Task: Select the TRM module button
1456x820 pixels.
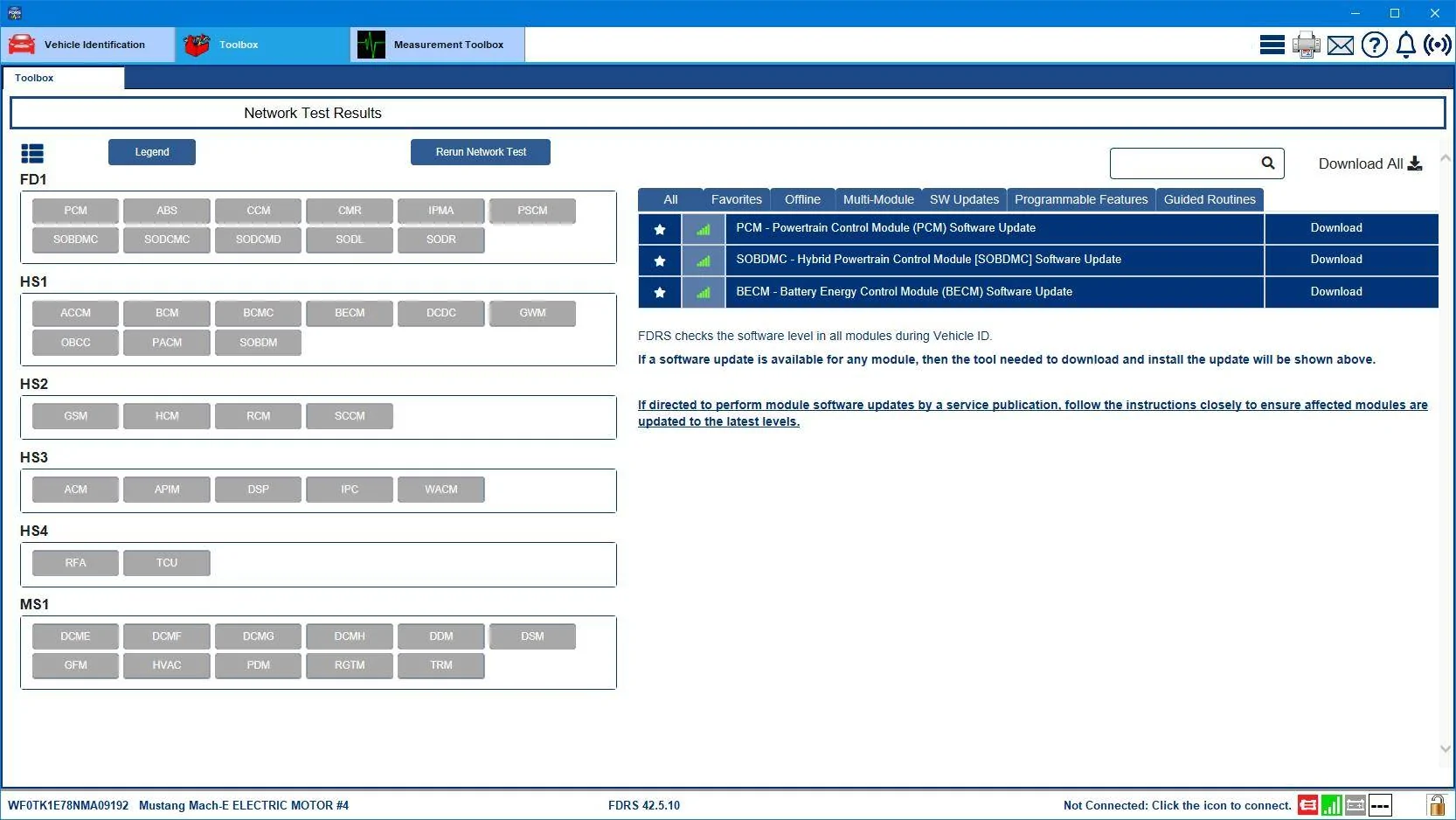Action: point(441,665)
